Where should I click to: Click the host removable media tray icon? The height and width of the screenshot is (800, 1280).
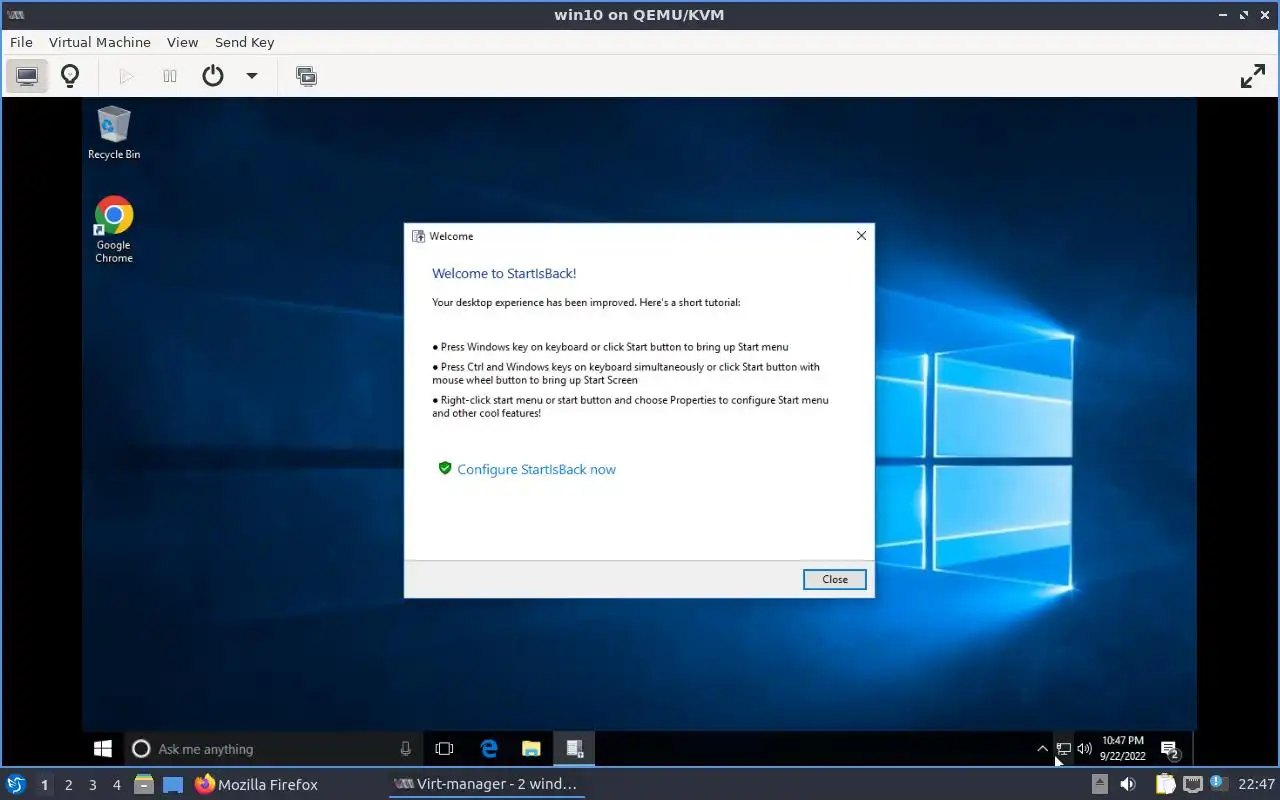pos(1099,784)
